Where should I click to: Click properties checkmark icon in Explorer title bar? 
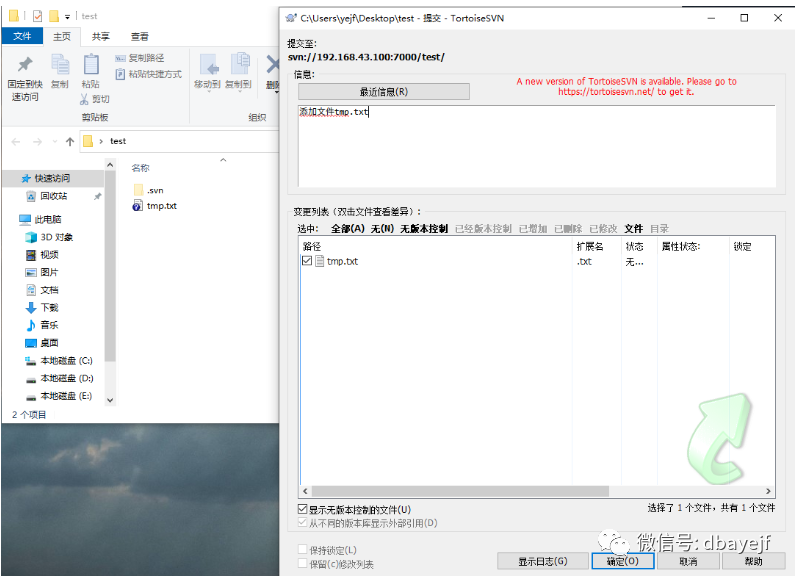[38, 16]
